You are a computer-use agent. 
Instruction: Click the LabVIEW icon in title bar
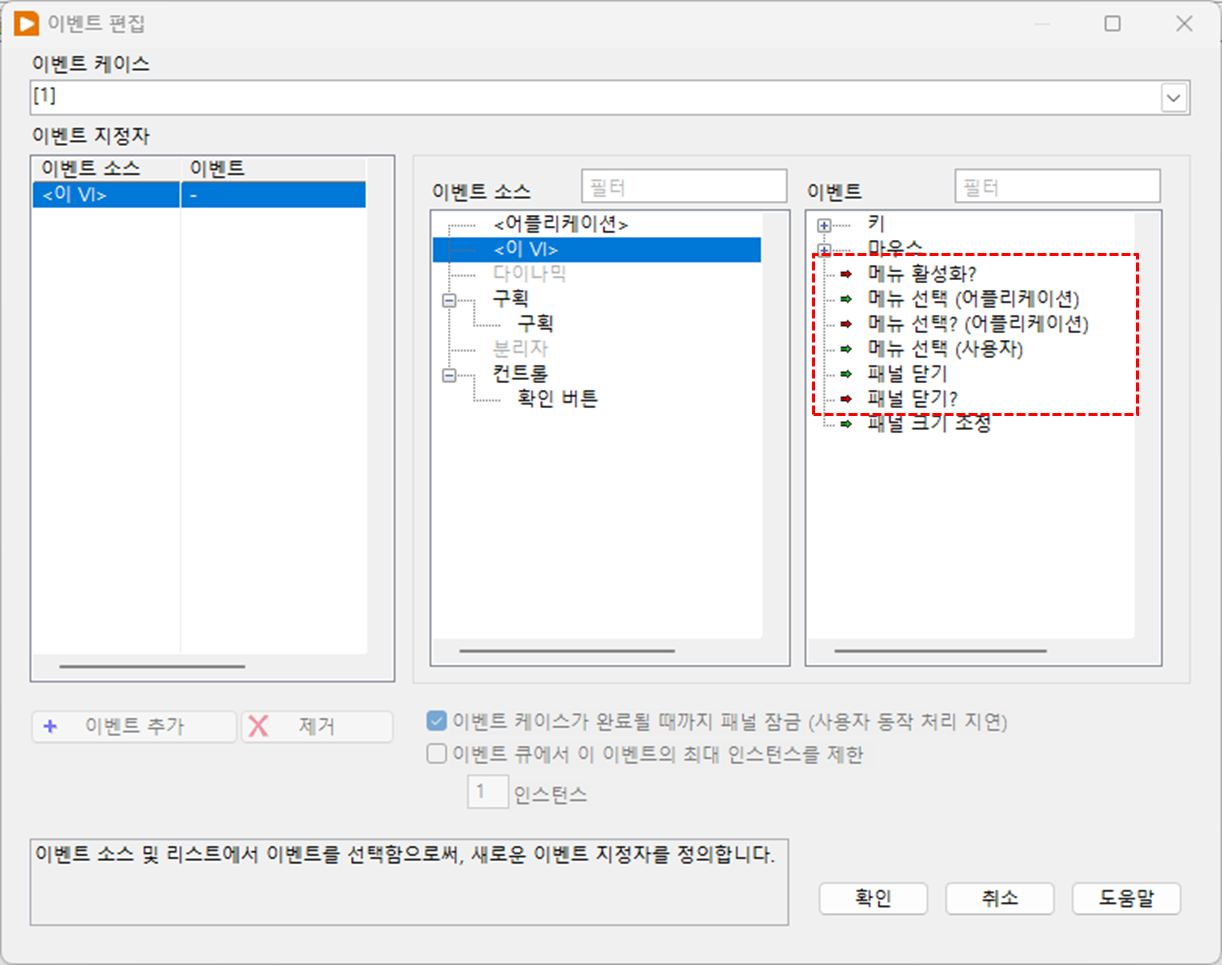27,23
